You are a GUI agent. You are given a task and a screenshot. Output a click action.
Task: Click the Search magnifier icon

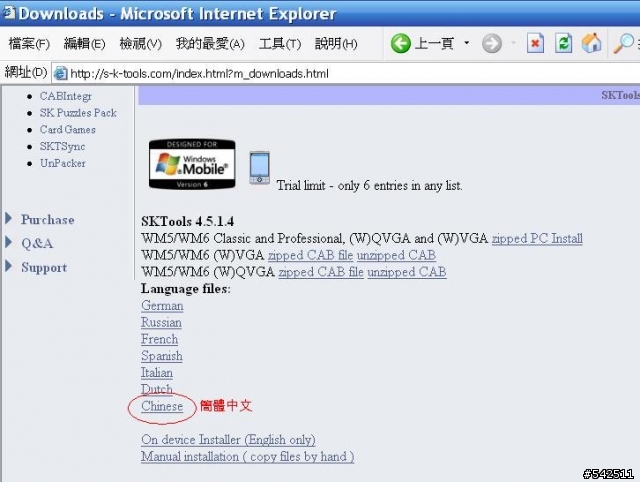624,43
